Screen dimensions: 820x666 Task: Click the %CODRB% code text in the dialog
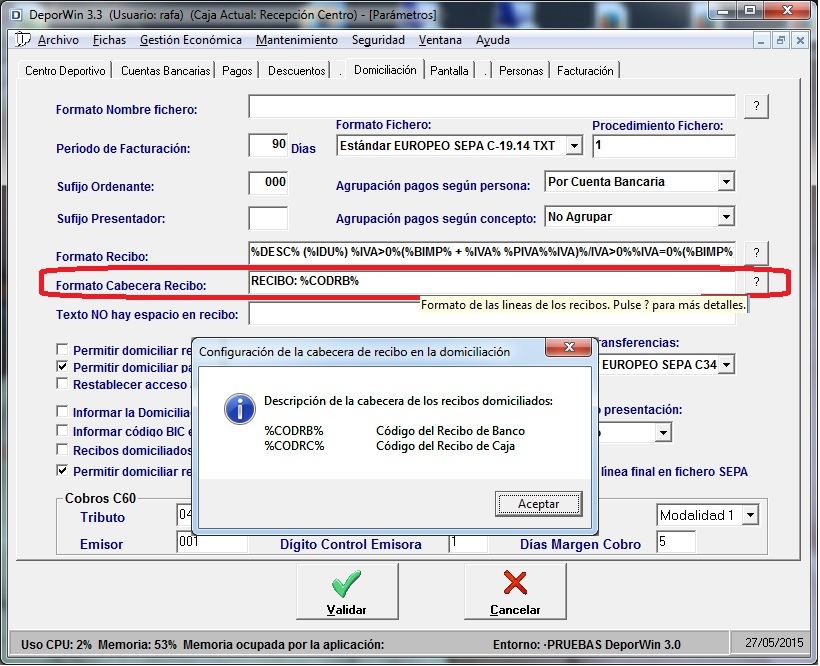click(x=294, y=431)
